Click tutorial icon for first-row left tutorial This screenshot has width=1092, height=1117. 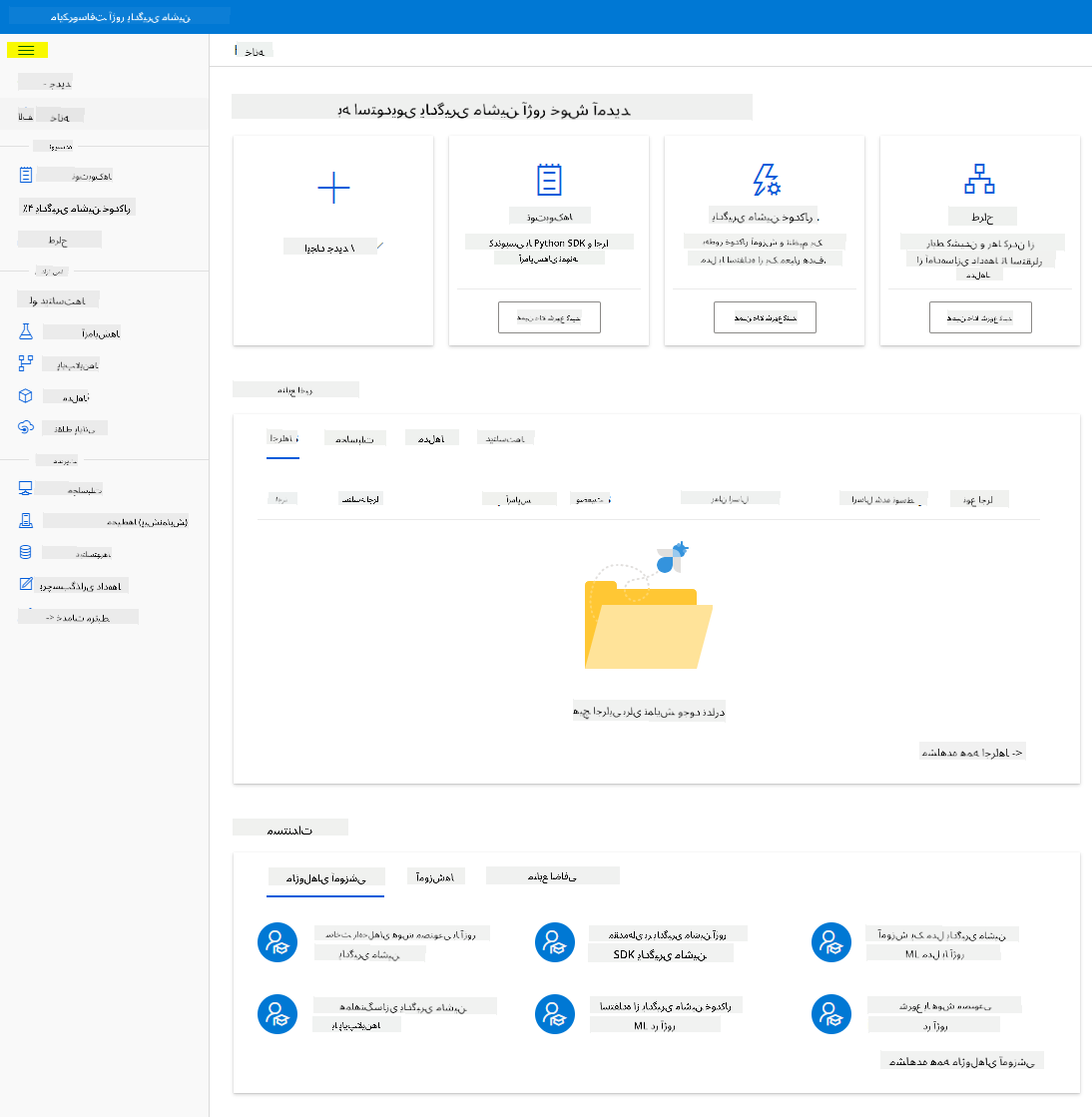coord(277,942)
